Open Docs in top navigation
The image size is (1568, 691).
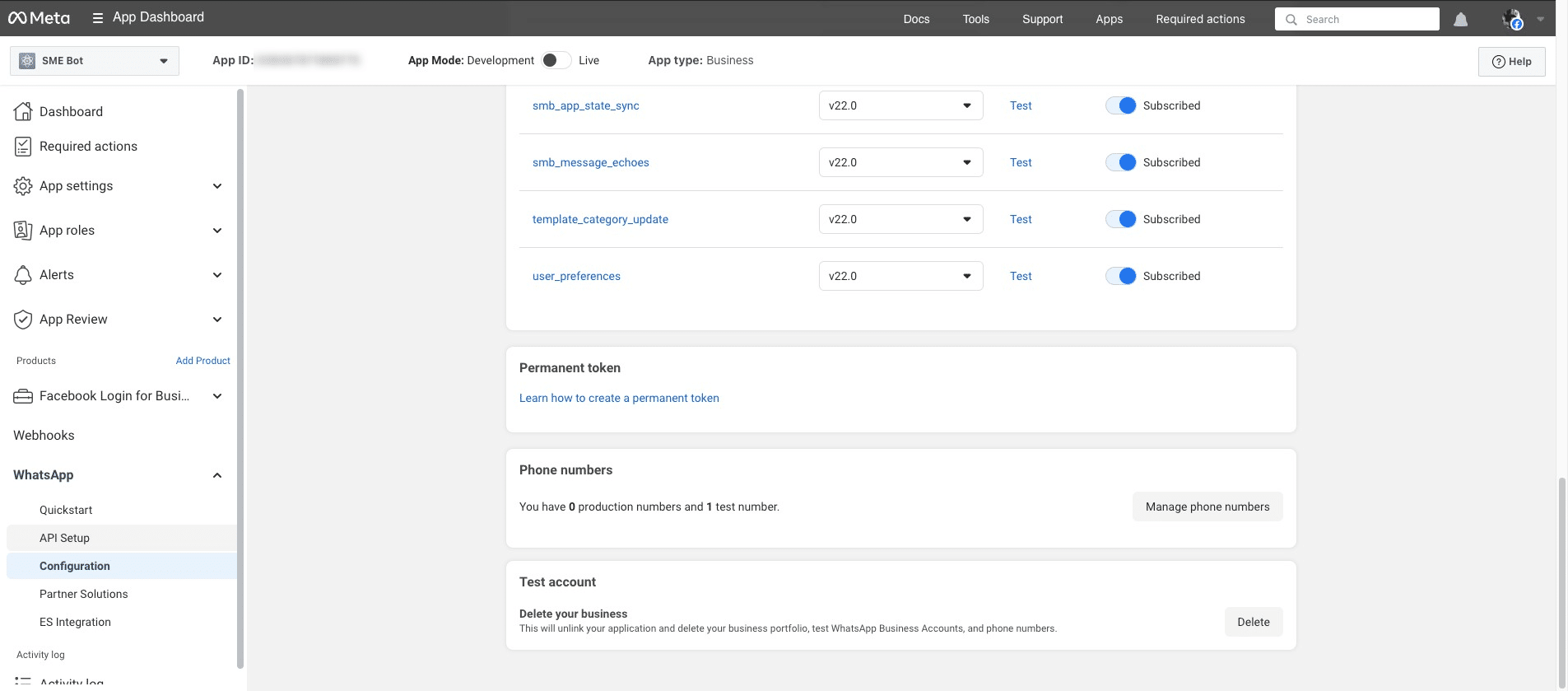pos(916,19)
